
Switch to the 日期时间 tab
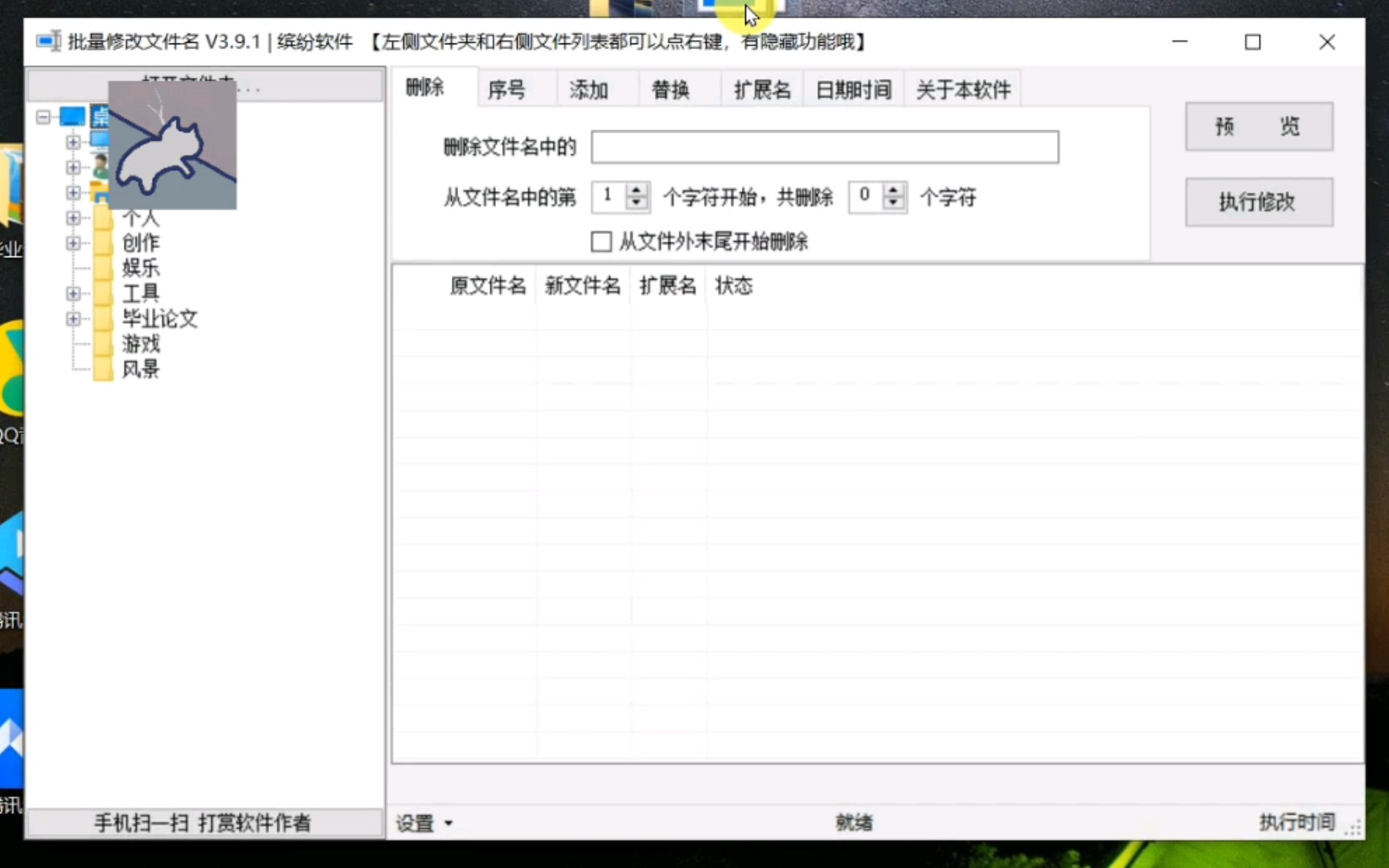tap(853, 89)
